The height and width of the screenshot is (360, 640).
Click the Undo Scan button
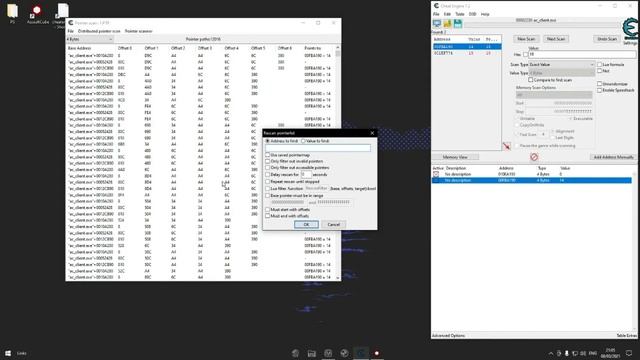click(x=607, y=39)
